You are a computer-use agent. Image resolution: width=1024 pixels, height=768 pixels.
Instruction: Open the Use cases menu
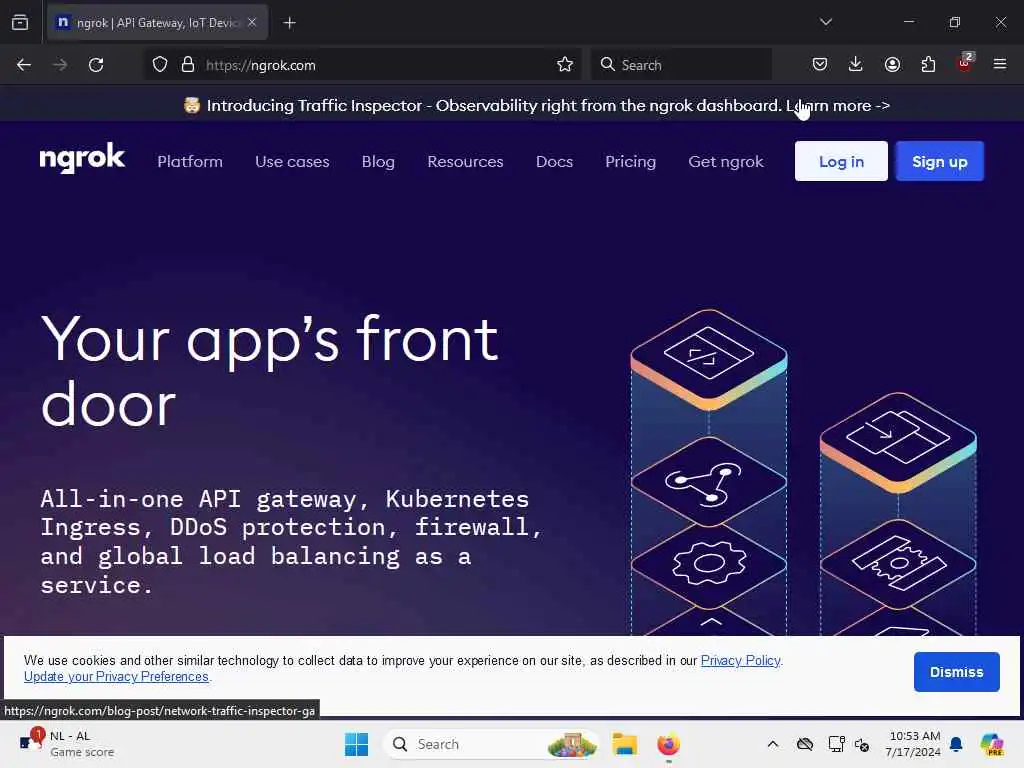pos(292,161)
